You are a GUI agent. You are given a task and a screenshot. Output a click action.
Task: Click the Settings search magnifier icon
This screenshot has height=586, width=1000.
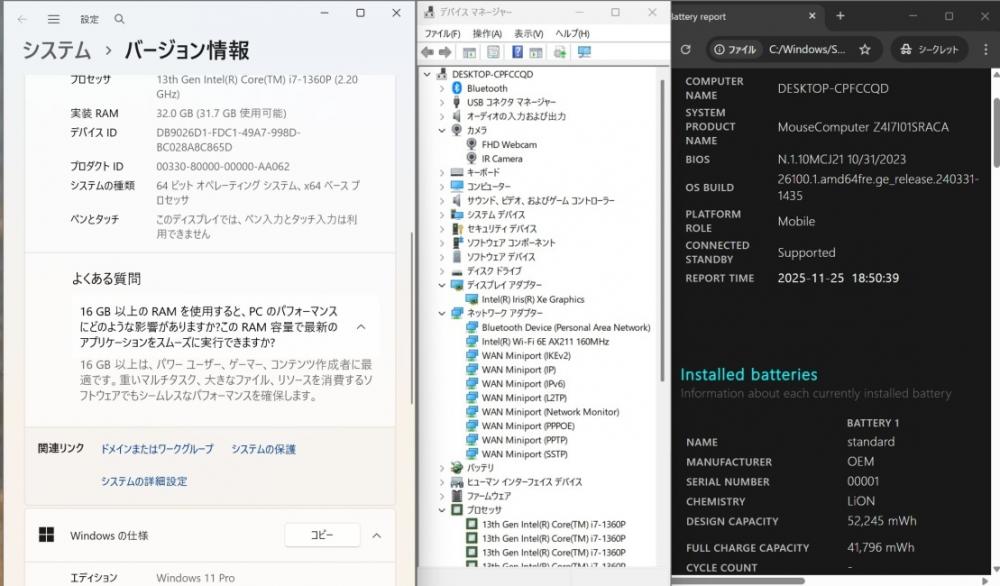coord(119,19)
